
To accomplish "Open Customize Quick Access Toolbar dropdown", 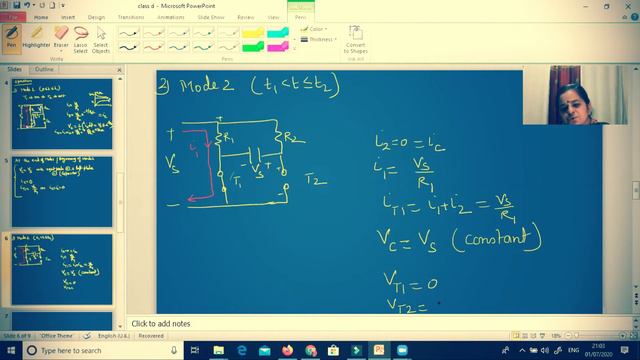I will point(63,5).
